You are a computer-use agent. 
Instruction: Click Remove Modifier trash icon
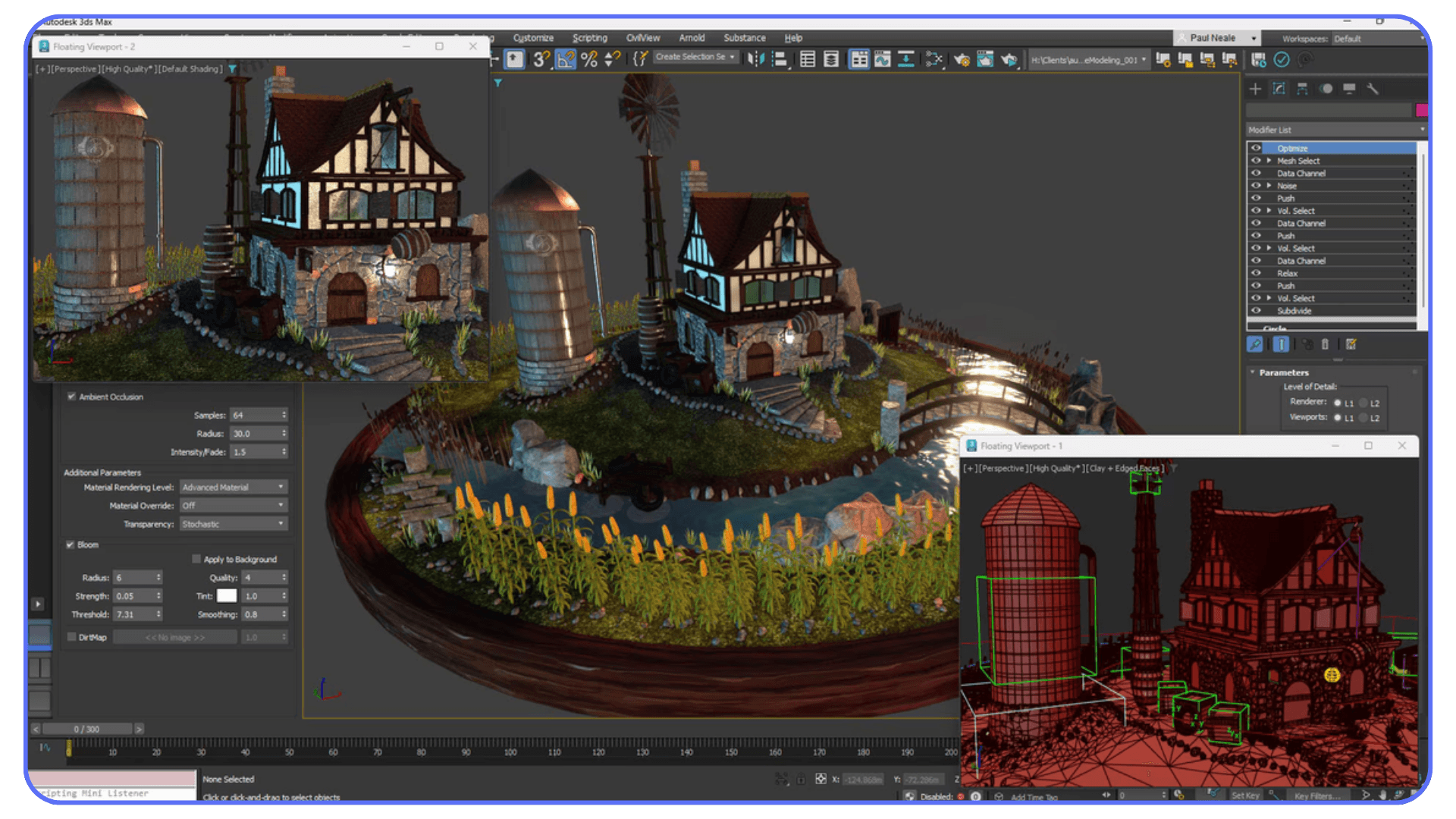click(x=1325, y=344)
